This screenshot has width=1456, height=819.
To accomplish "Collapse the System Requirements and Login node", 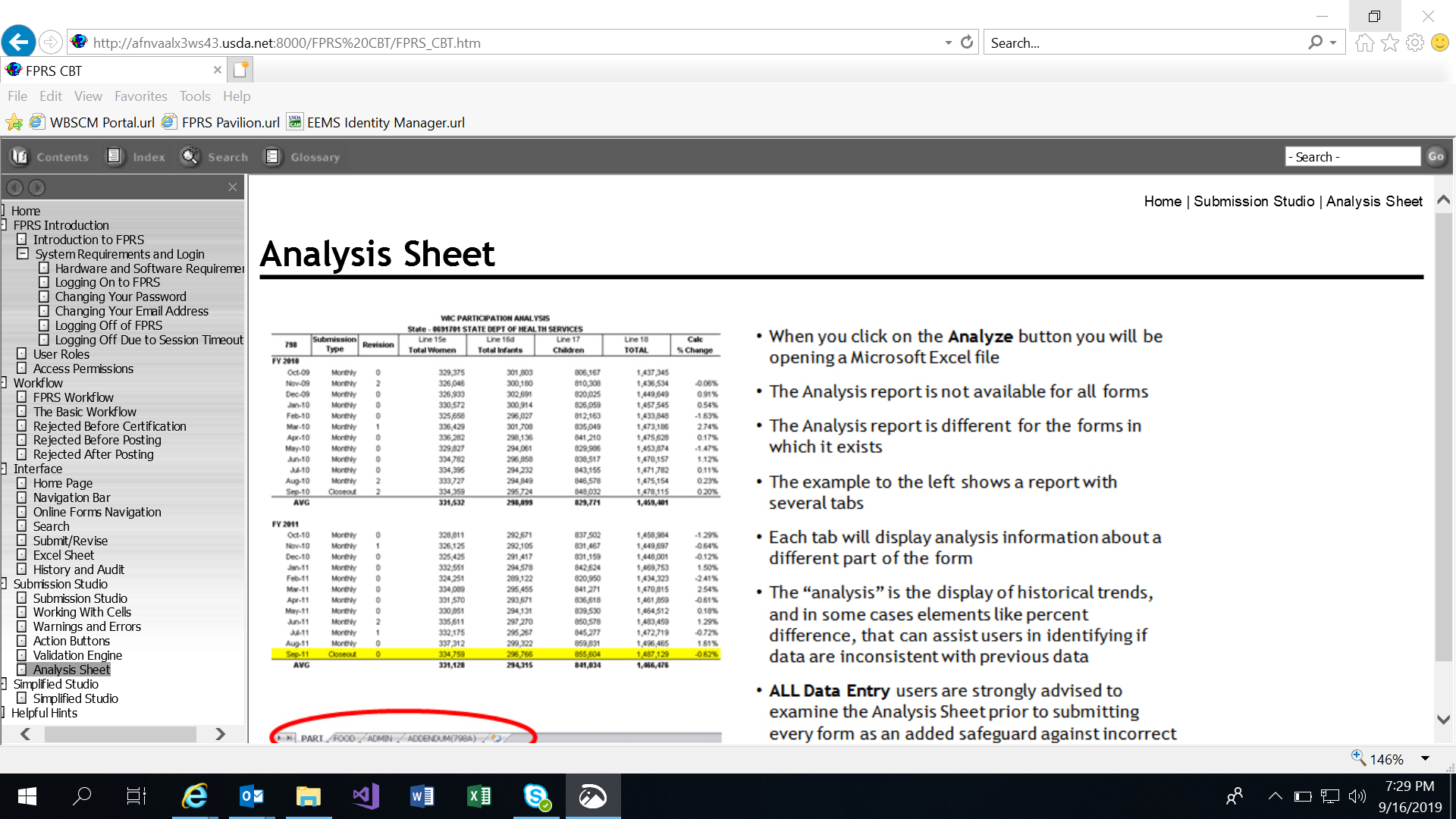I will pyautogui.click(x=23, y=254).
